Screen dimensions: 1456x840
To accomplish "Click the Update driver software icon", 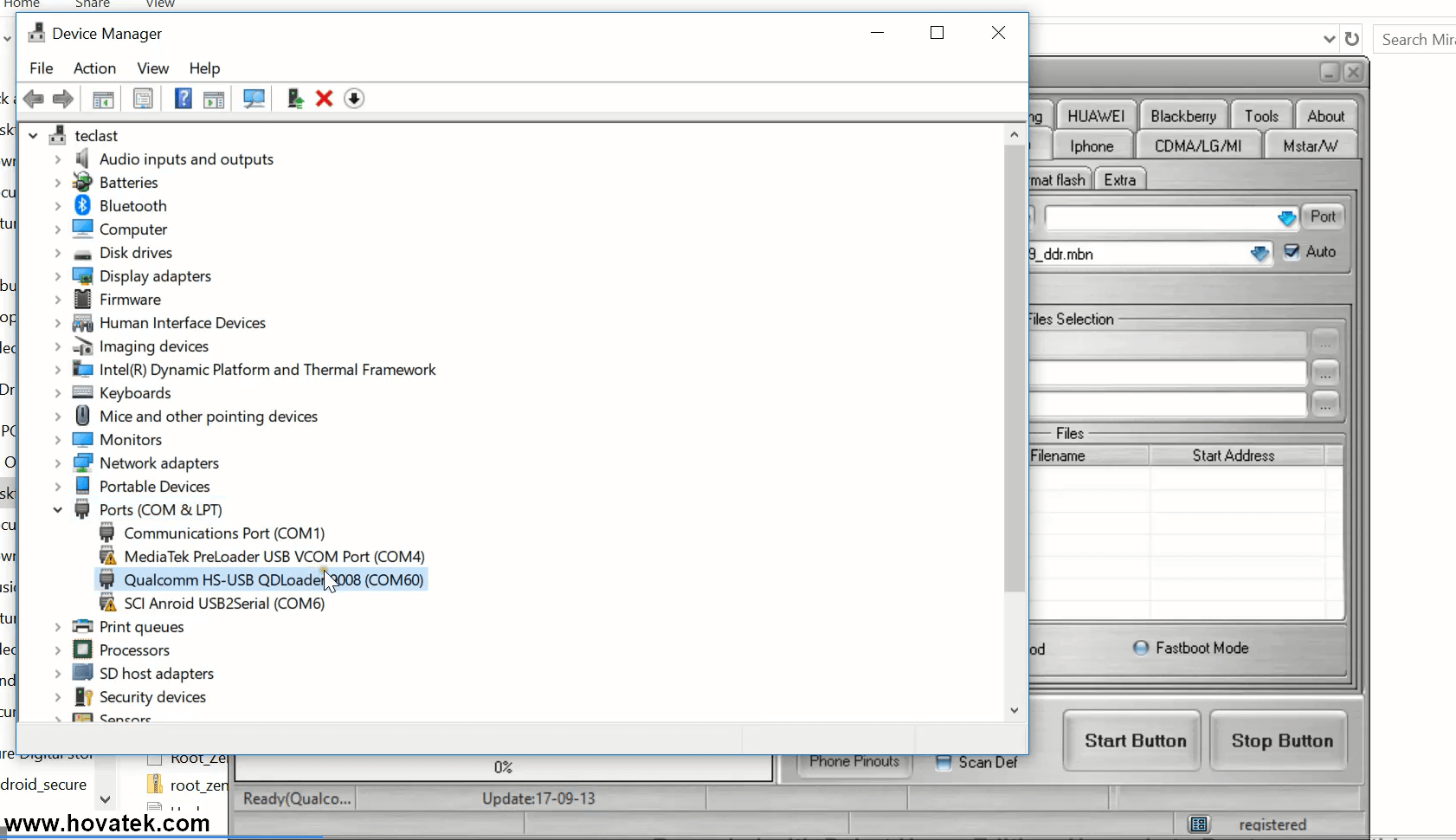I will pyautogui.click(x=295, y=98).
